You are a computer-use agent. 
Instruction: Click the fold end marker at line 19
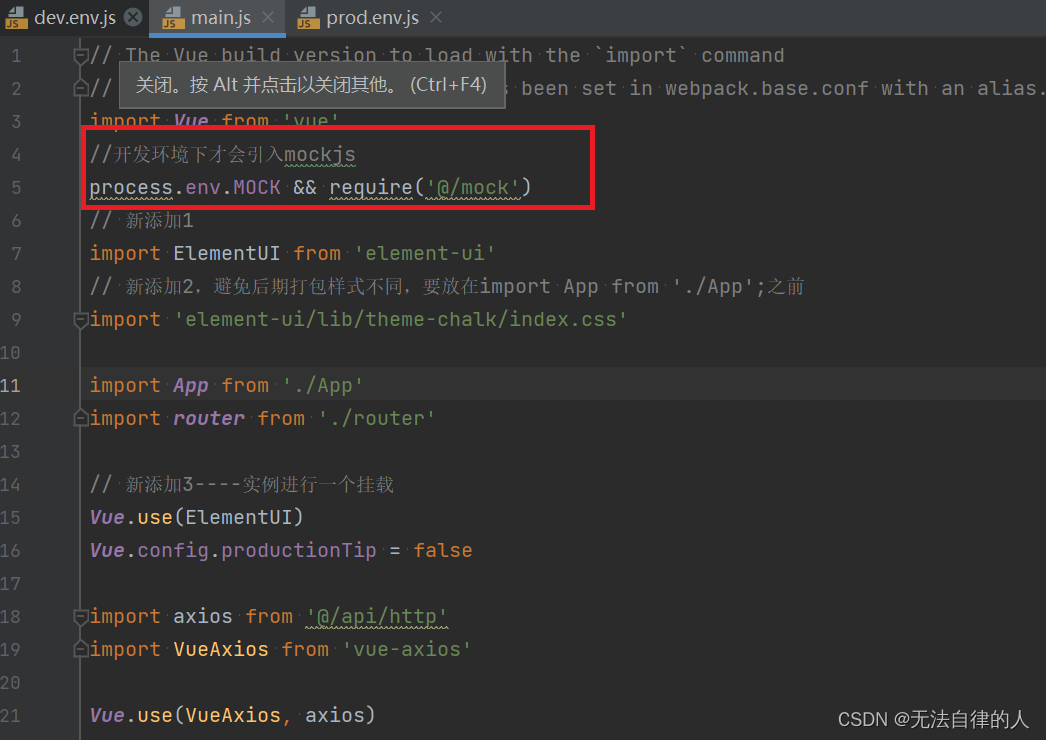(x=79, y=648)
